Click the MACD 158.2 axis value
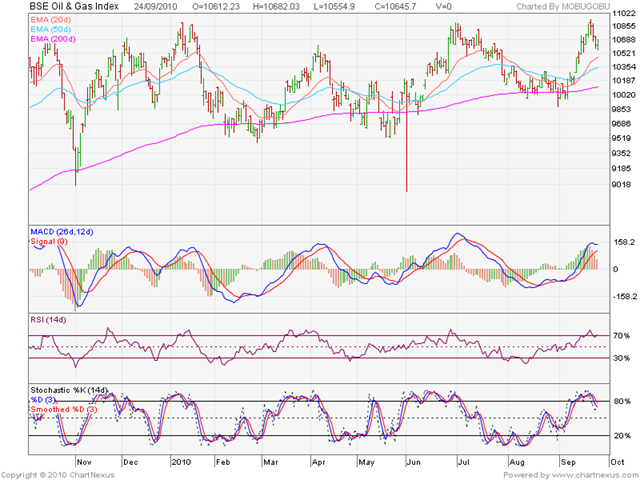The image size is (640, 480). point(624,242)
